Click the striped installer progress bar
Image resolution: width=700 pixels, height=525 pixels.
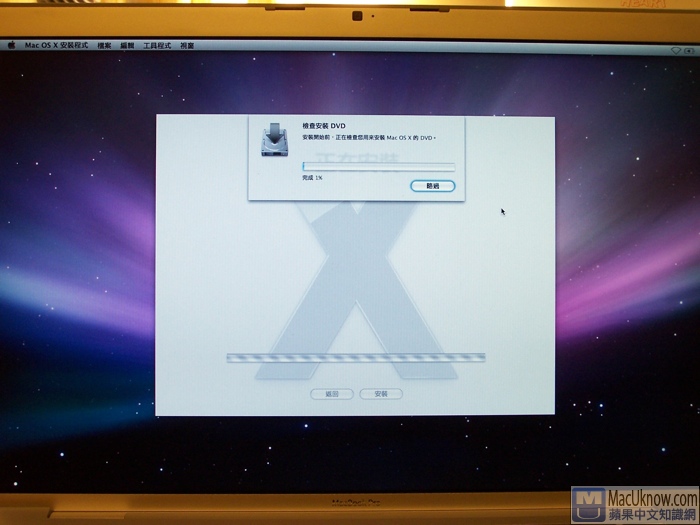coord(356,358)
